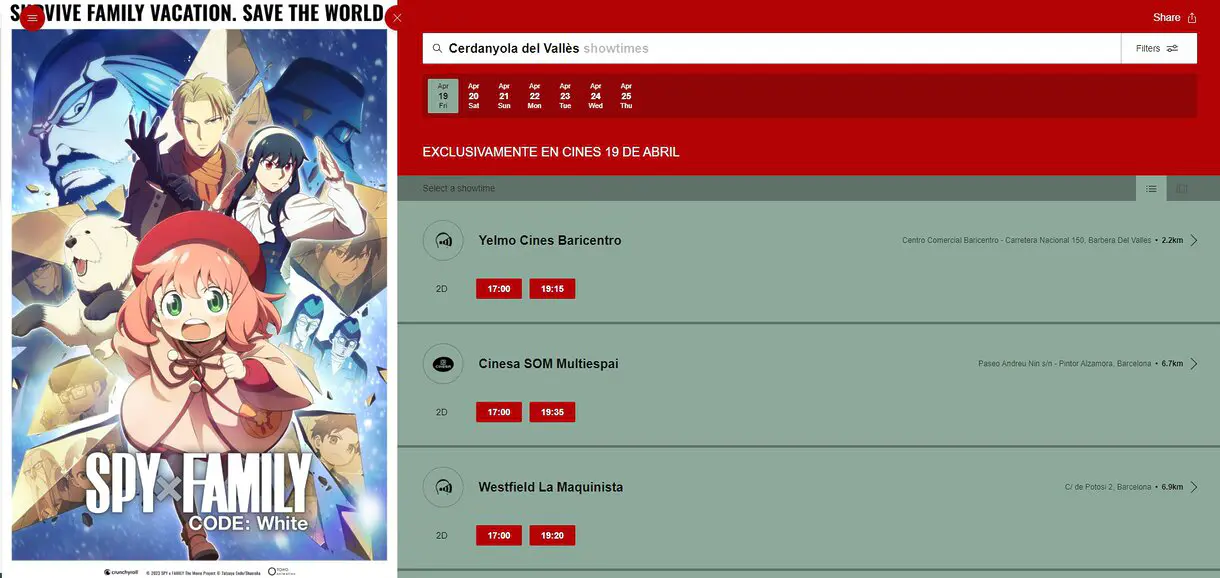The image size is (1220, 578).
Task: Click the Crunchyroll logo below the poster
Action: [x=121, y=572]
